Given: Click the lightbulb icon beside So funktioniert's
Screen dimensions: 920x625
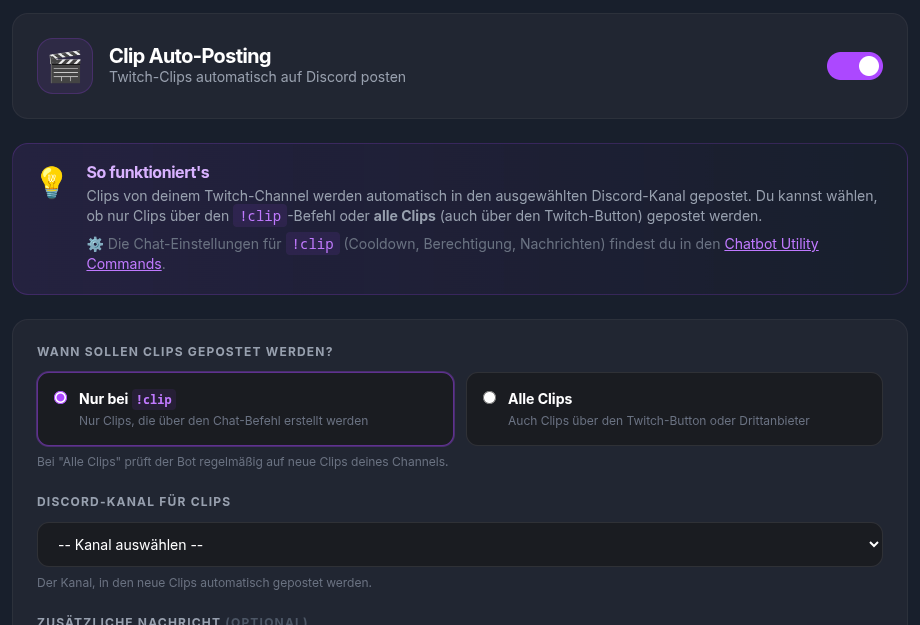Looking at the screenshot, I should (x=51, y=183).
